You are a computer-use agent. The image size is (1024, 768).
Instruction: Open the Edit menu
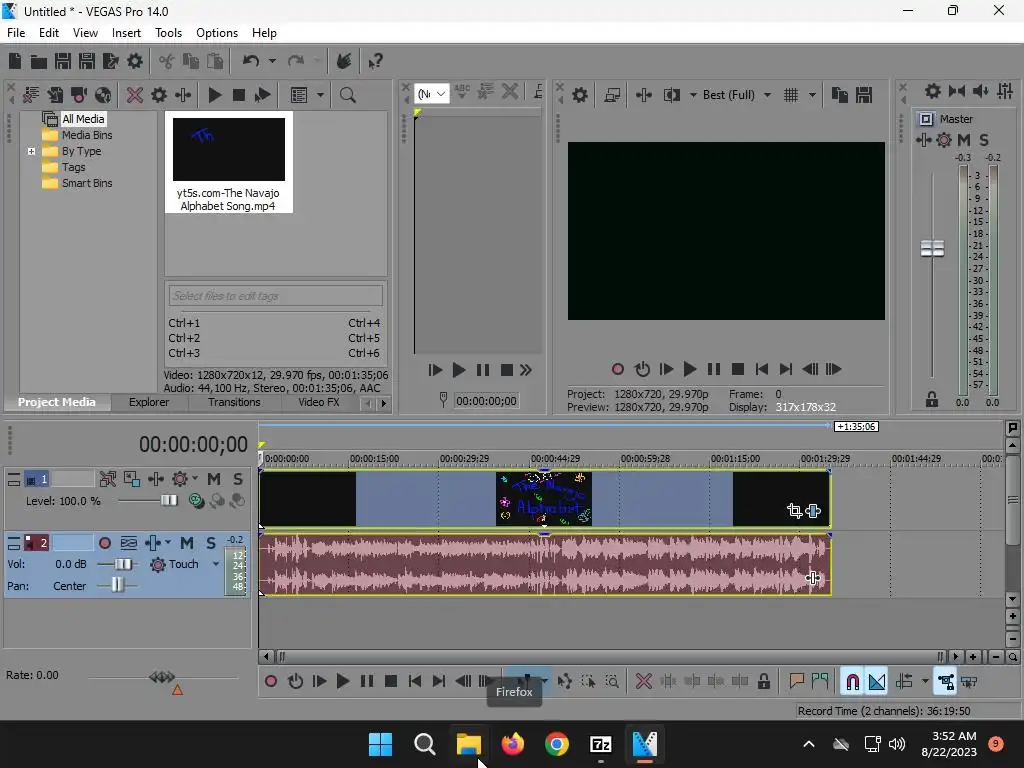pyautogui.click(x=49, y=33)
